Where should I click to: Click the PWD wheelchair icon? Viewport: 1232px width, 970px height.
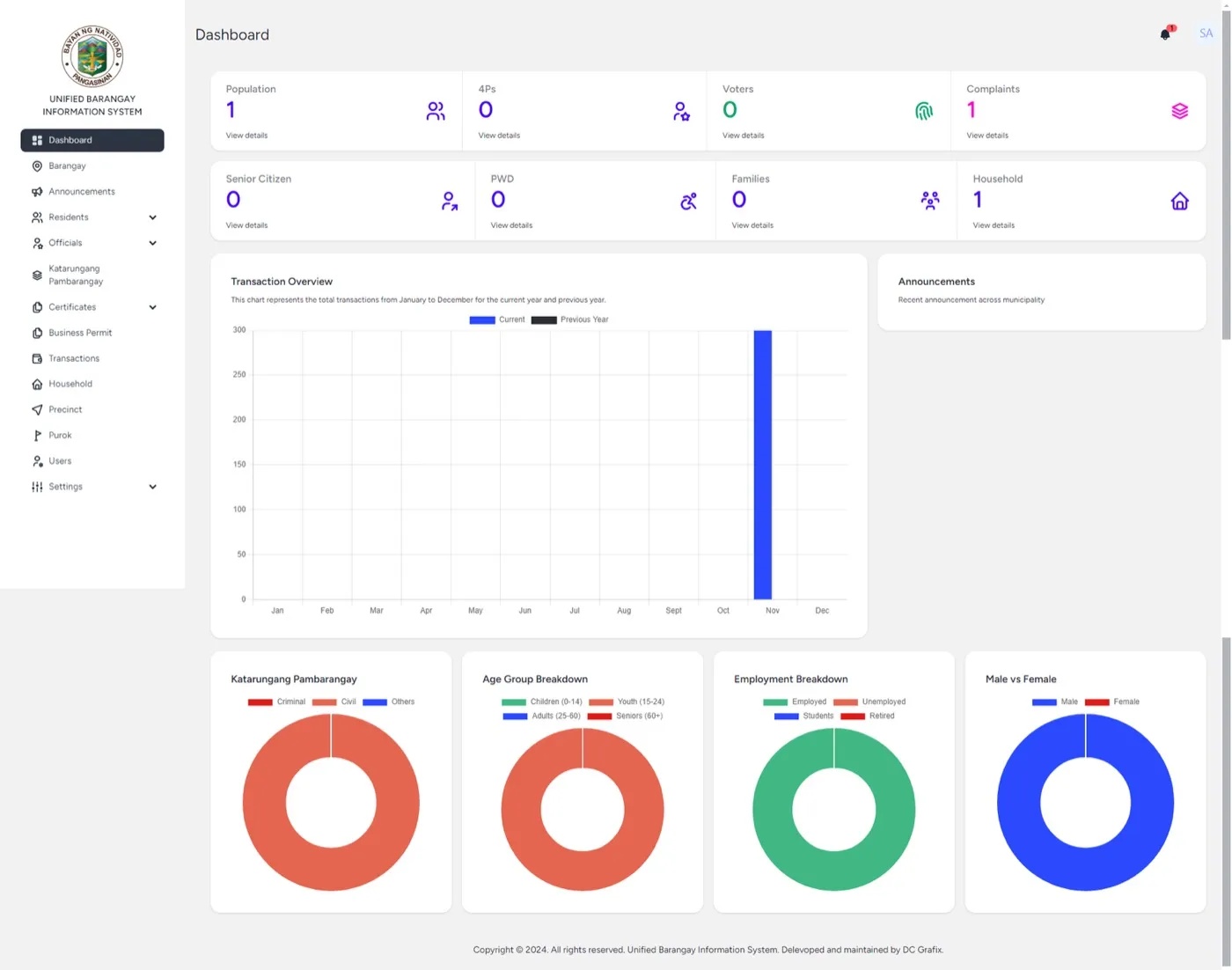[688, 201]
